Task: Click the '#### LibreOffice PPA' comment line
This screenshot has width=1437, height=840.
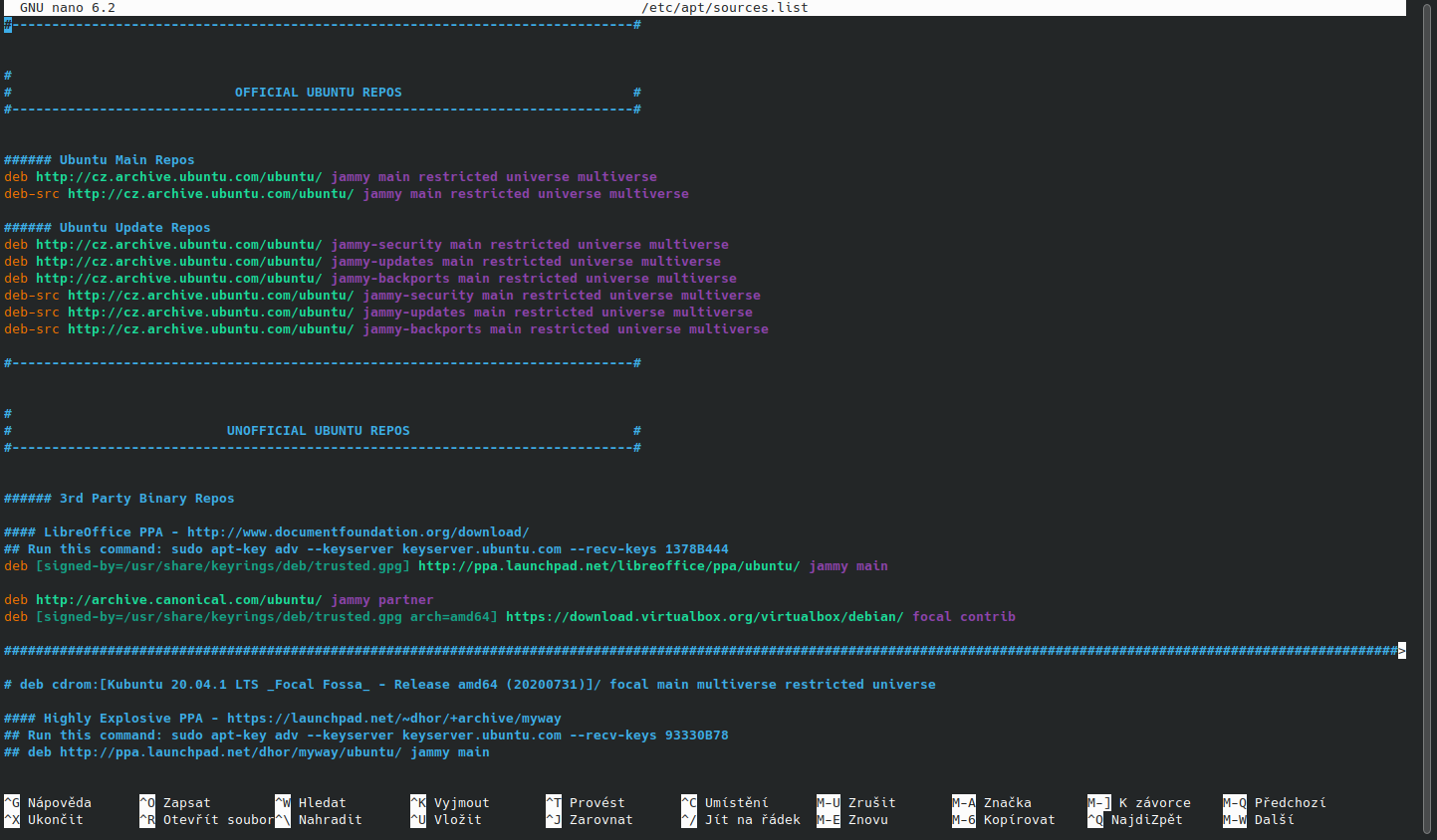Action: click(267, 532)
